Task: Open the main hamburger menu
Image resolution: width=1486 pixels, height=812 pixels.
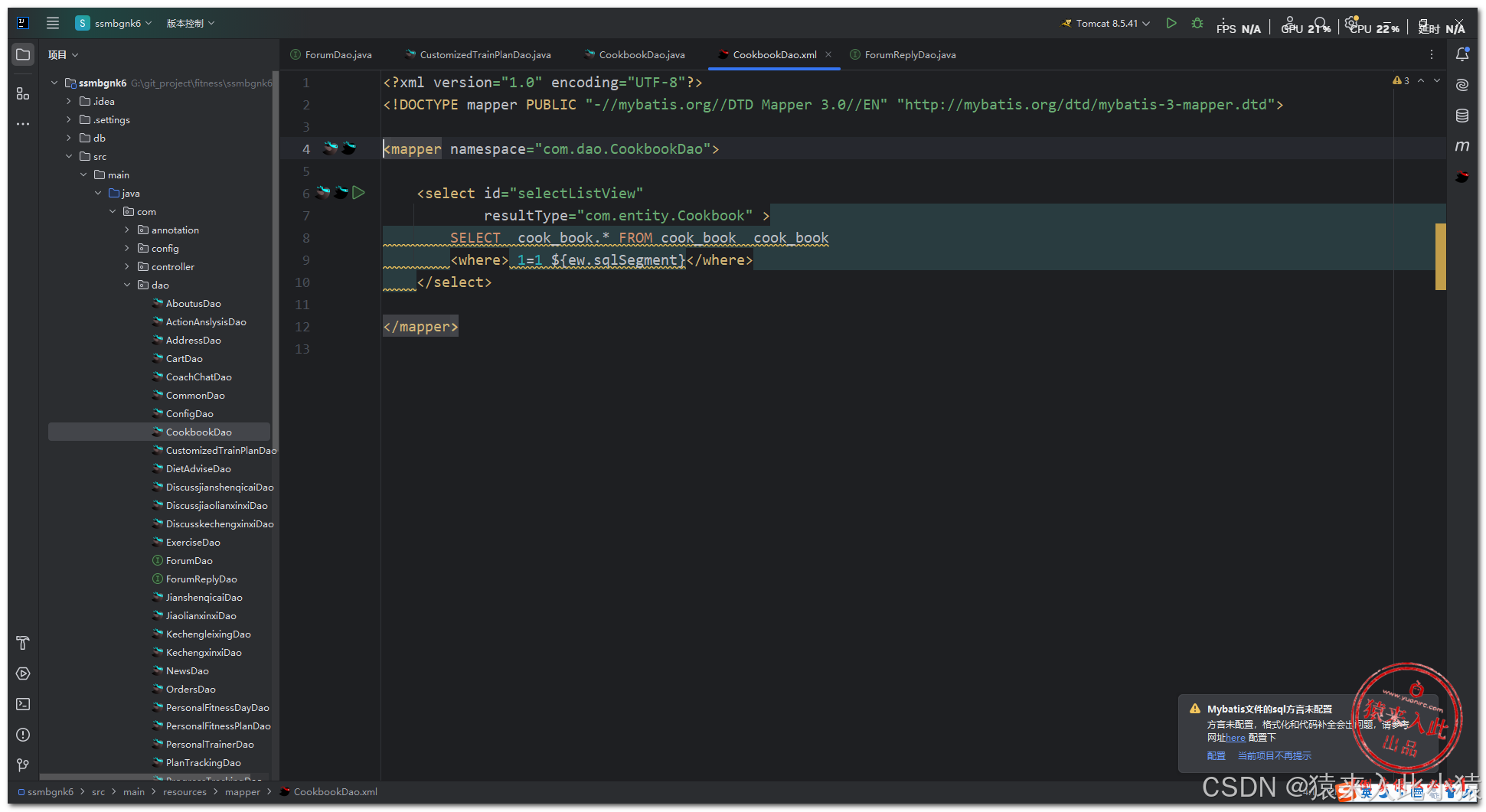Action: pos(53,23)
